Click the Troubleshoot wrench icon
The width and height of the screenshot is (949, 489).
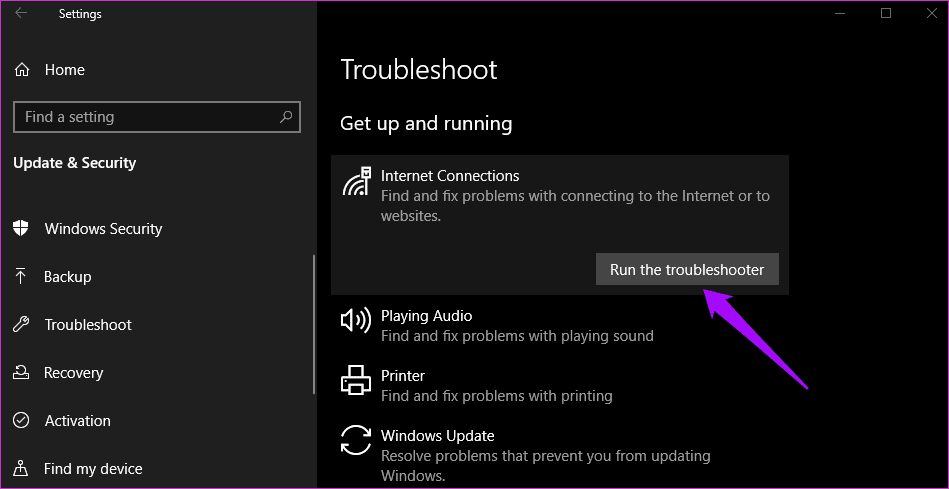point(21,324)
